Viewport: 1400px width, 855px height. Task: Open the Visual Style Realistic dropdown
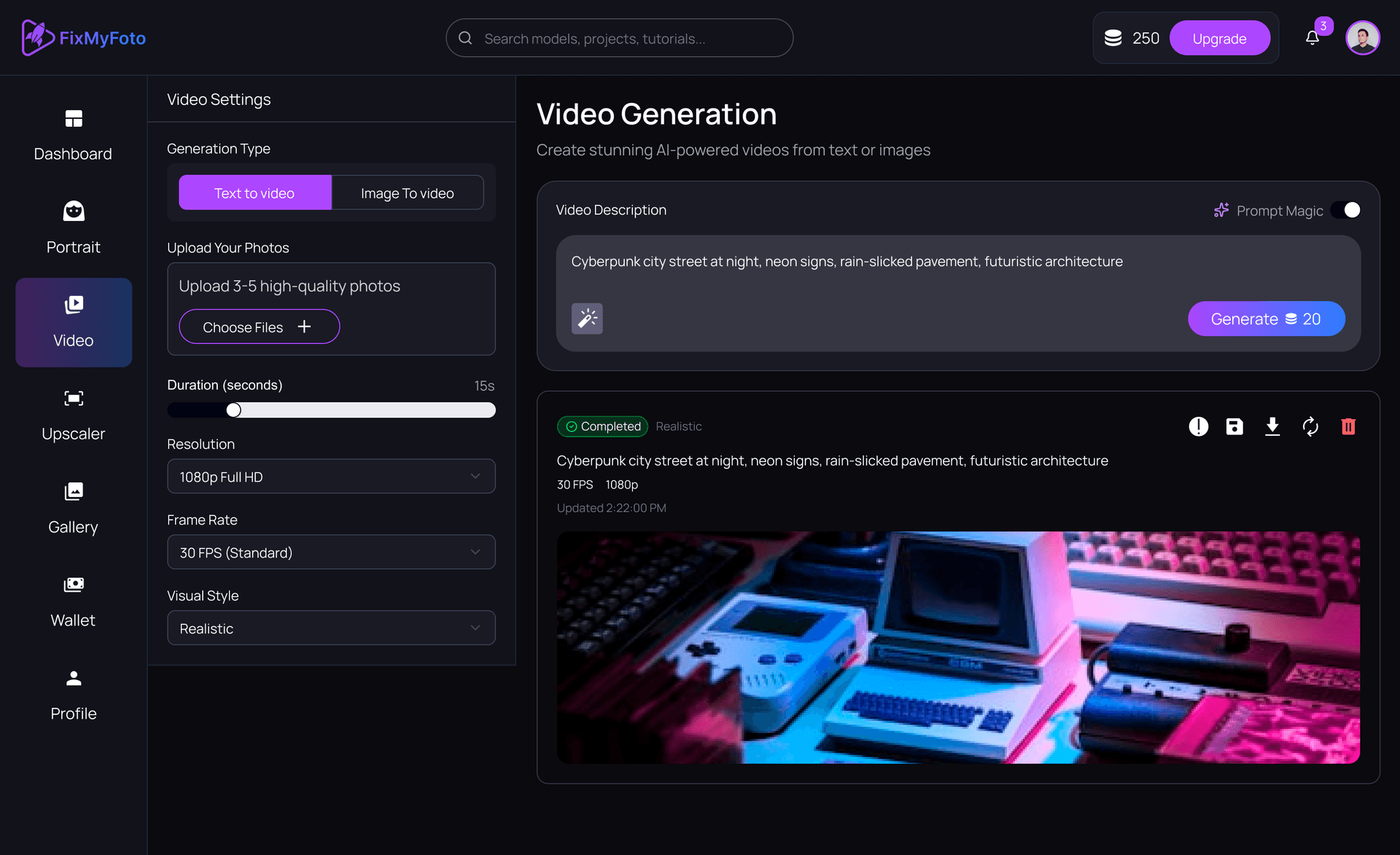331,628
